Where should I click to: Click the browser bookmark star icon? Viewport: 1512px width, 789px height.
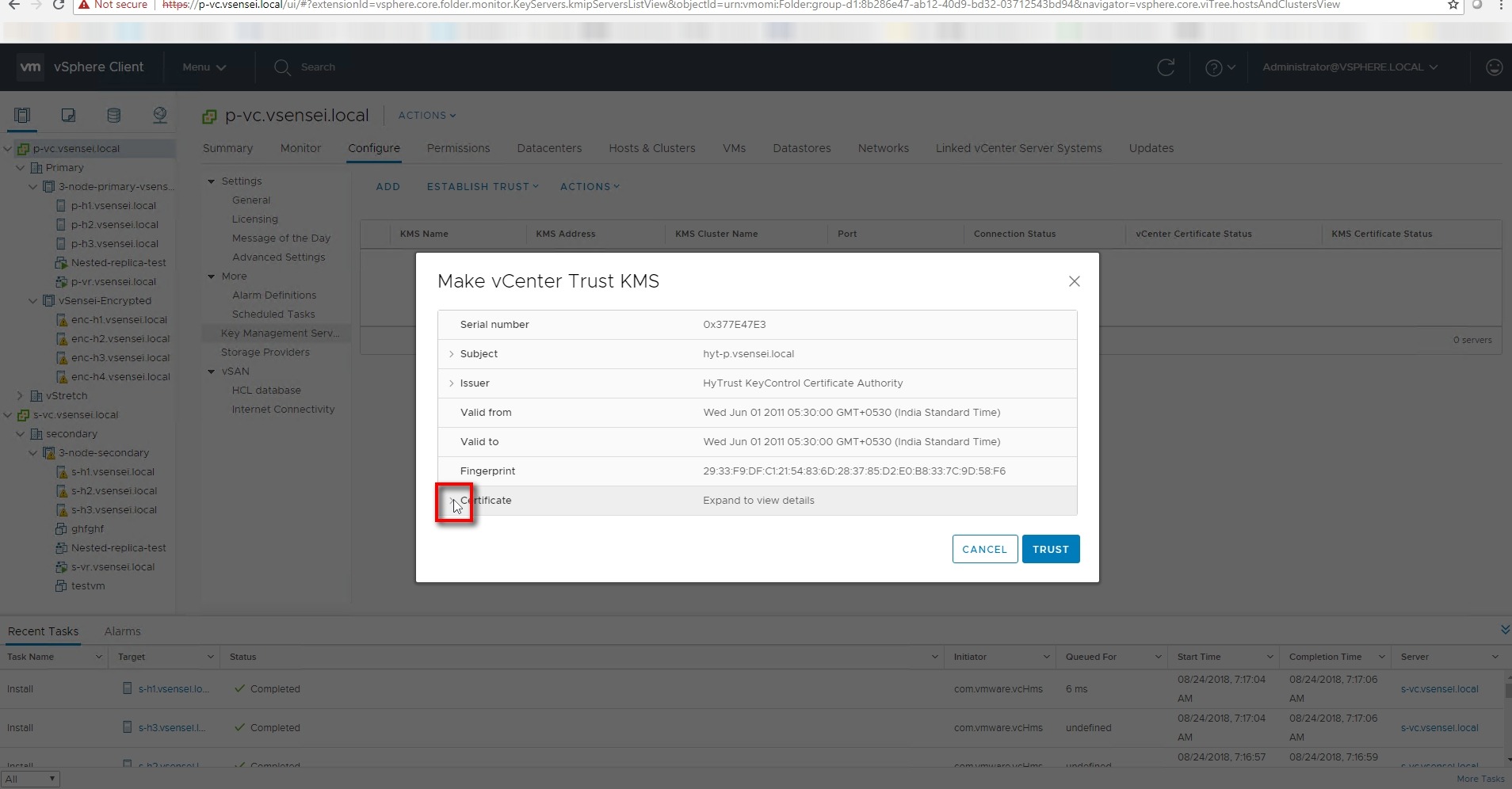click(1453, 5)
